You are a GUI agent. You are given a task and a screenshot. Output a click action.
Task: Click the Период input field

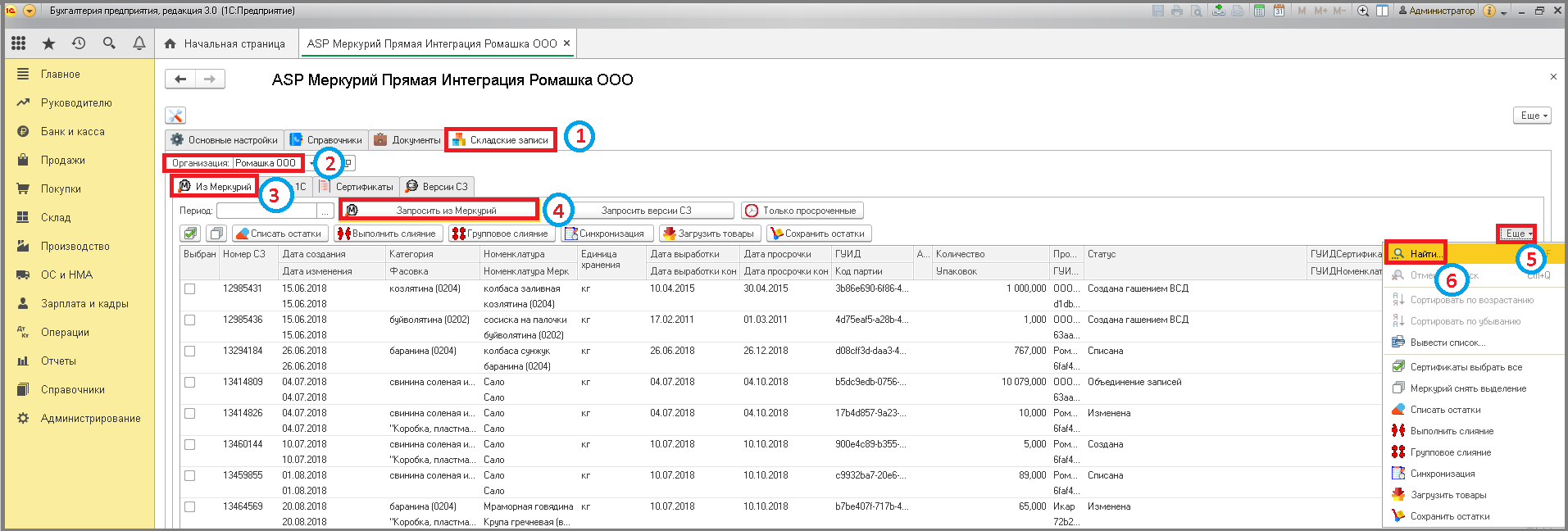pyautogui.click(x=266, y=211)
